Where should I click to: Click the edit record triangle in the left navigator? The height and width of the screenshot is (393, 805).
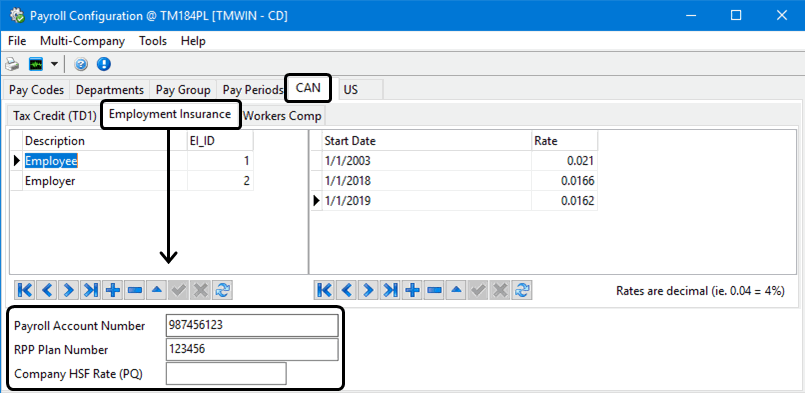pos(156,290)
